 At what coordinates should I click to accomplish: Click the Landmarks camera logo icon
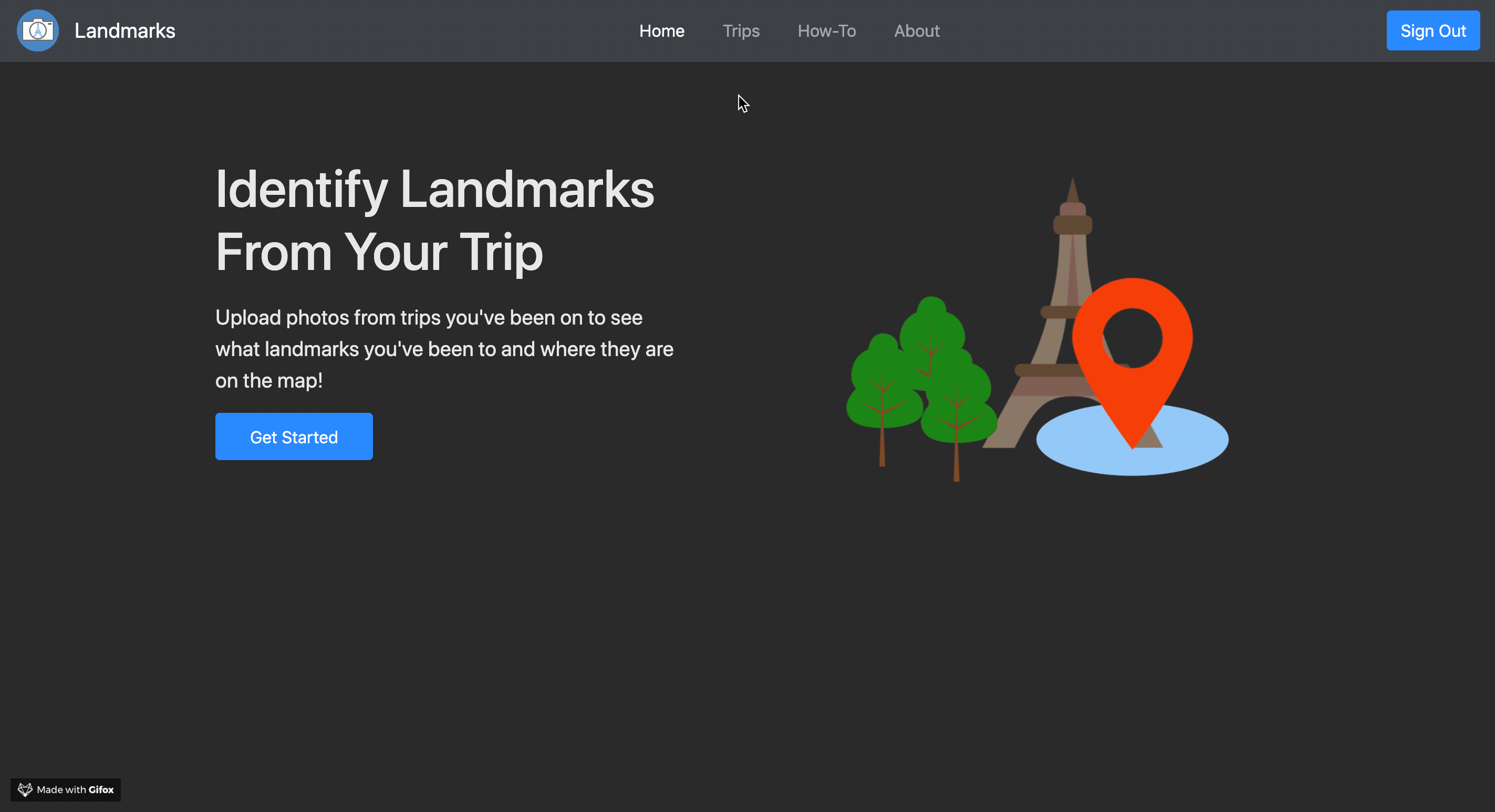tap(38, 31)
